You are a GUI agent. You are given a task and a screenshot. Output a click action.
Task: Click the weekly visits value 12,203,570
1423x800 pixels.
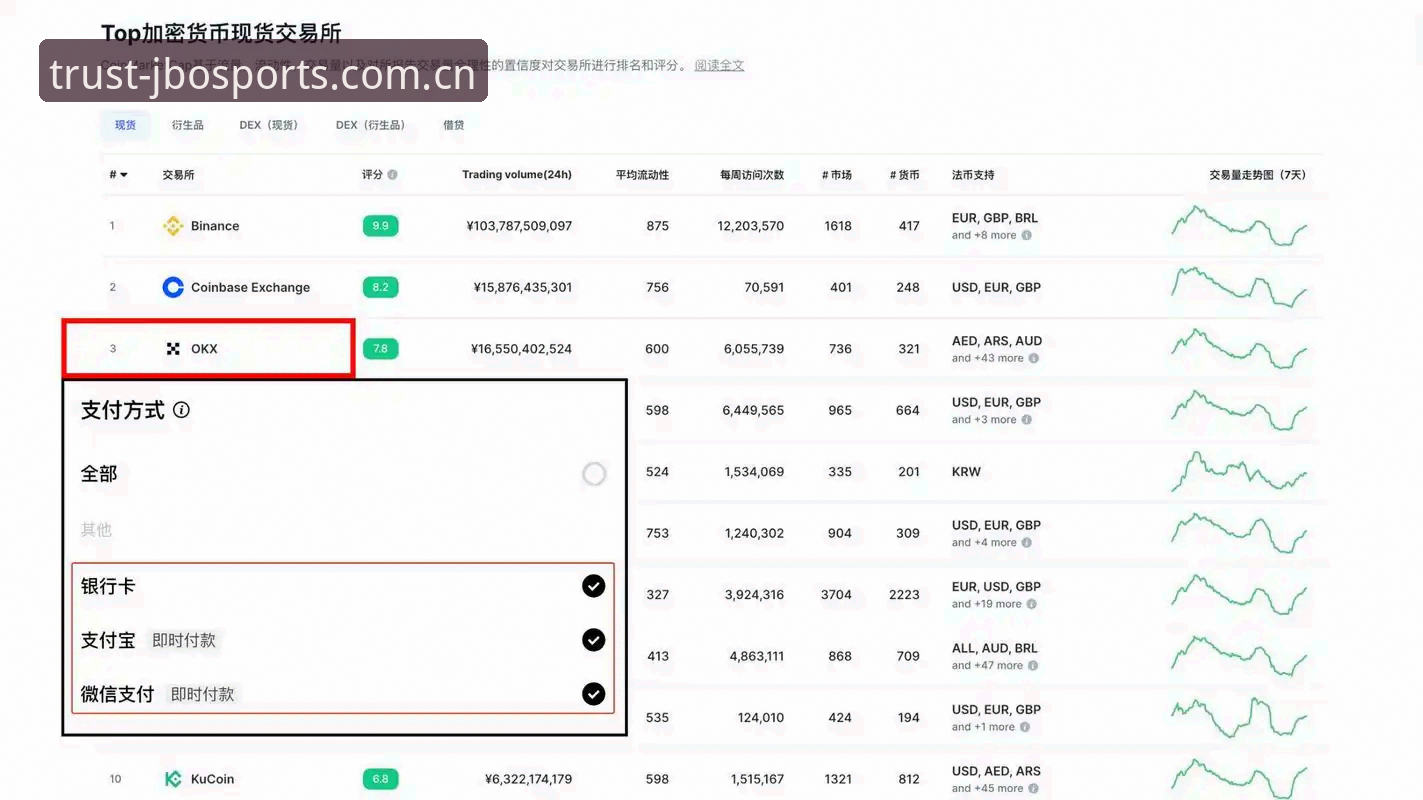(751, 226)
